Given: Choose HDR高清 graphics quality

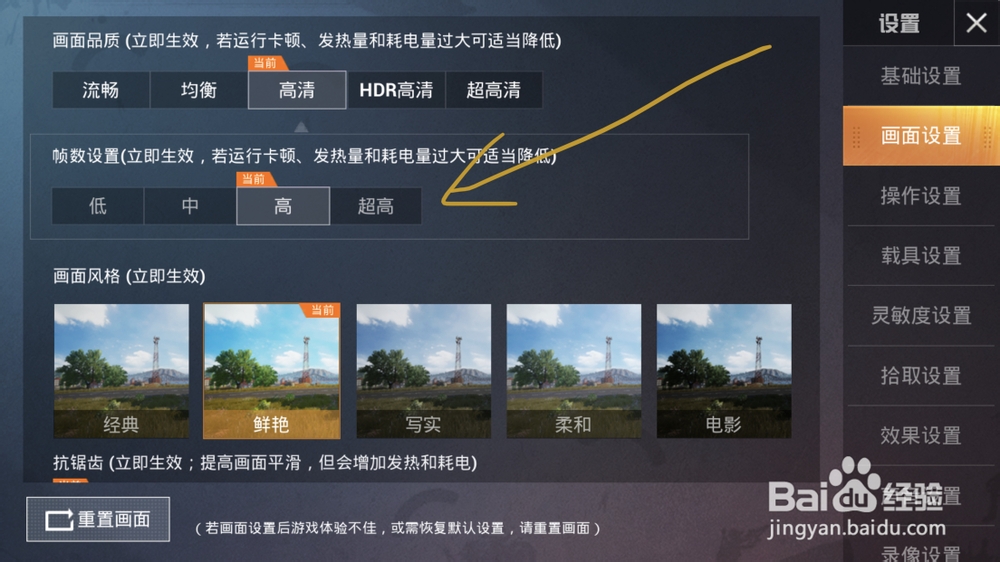Looking at the screenshot, I should coord(396,90).
